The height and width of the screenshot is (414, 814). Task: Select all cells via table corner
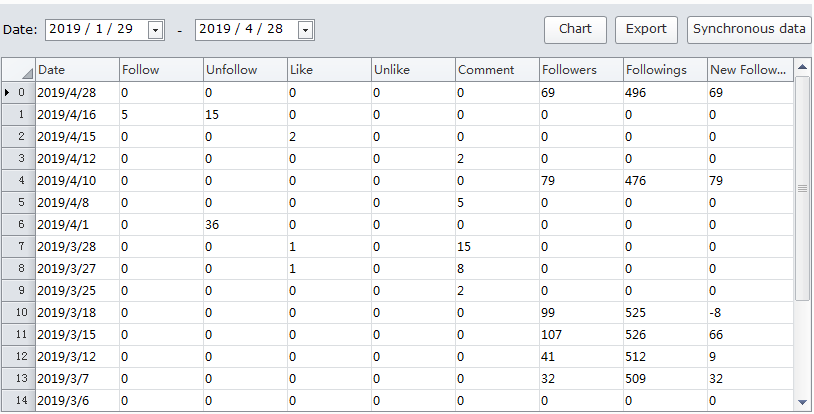[x=18, y=70]
